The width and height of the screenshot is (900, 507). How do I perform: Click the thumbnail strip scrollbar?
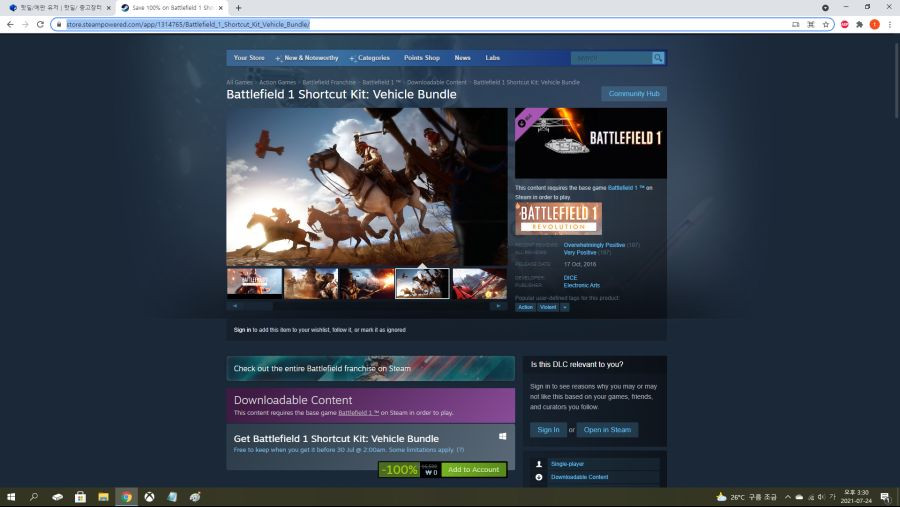[367, 306]
